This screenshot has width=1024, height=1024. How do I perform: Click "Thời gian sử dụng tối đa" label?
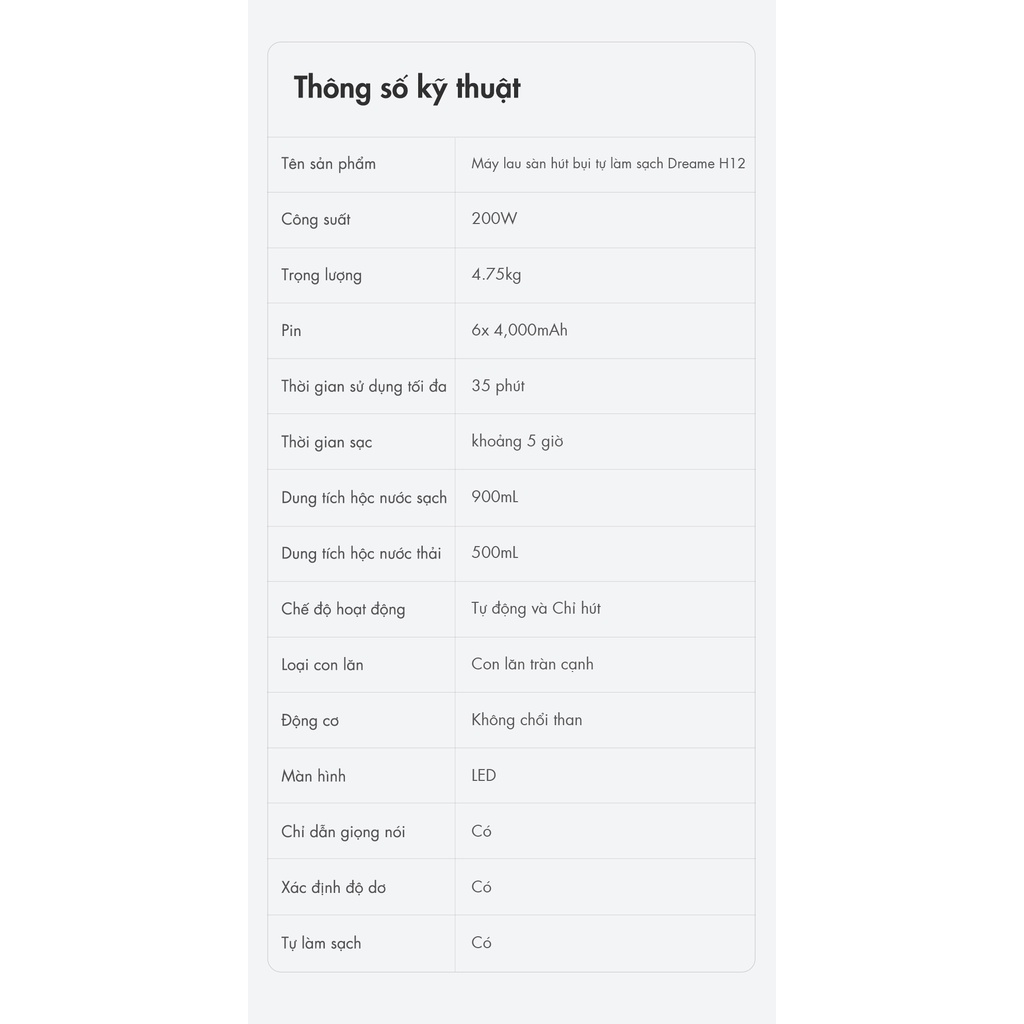[364, 387]
